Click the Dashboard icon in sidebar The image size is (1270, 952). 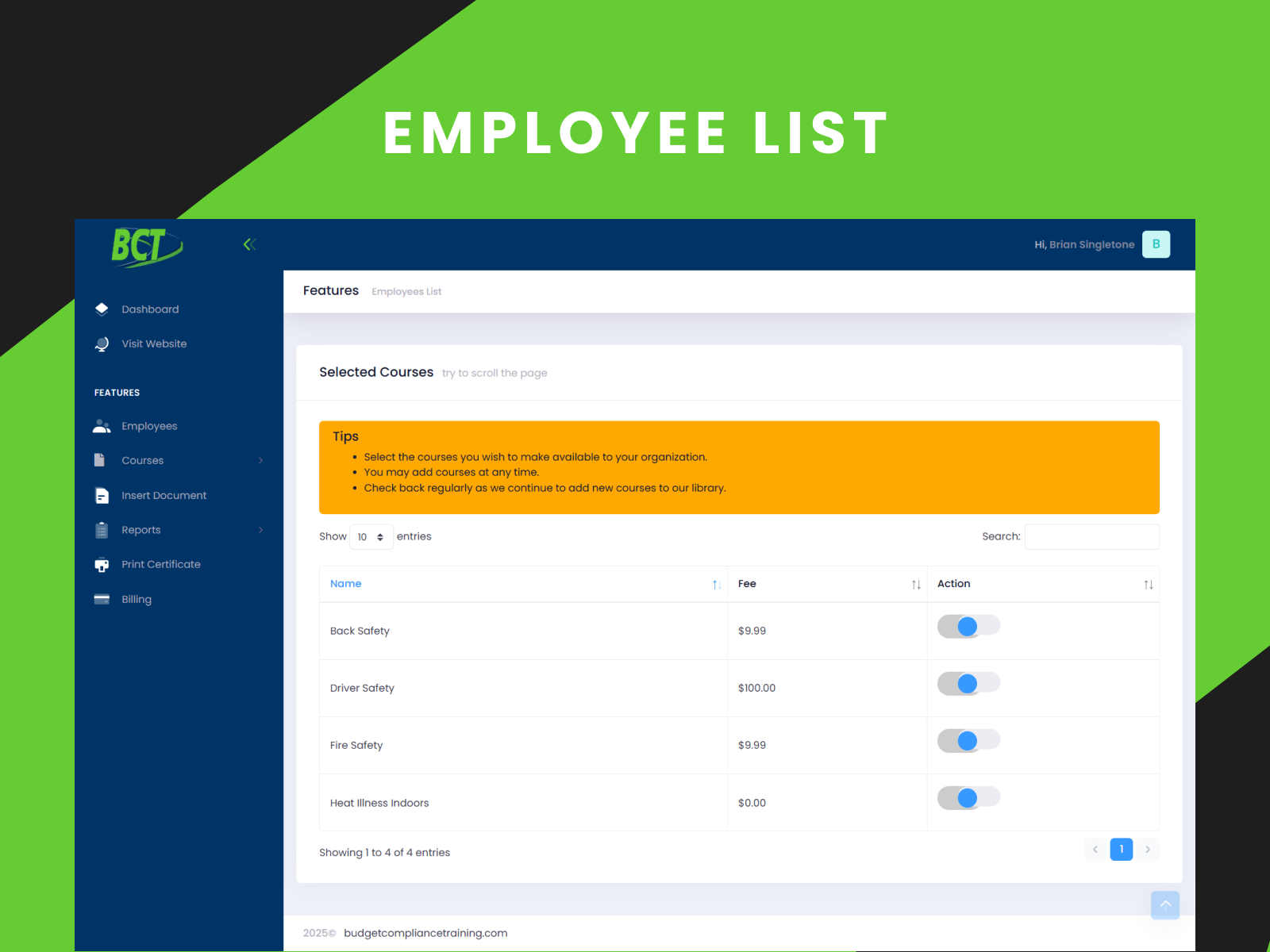coord(102,309)
